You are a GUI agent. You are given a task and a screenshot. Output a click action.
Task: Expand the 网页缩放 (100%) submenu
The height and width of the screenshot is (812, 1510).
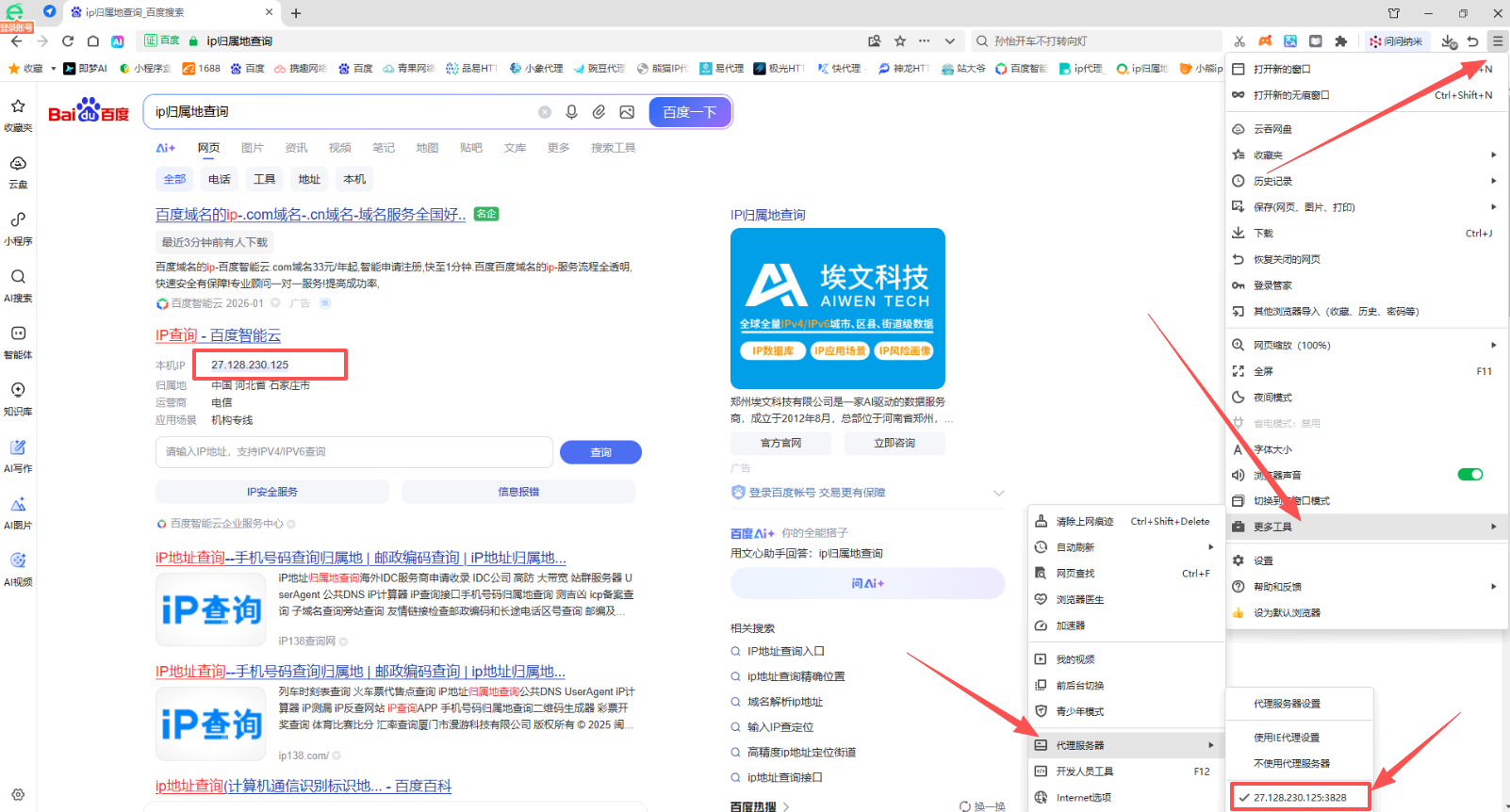coord(1365,345)
